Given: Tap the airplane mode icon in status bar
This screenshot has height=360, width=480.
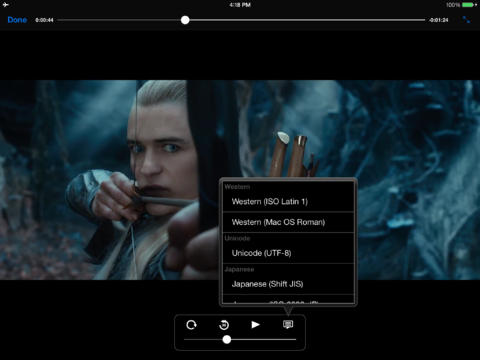Looking at the screenshot, I should (x=6, y=5).
